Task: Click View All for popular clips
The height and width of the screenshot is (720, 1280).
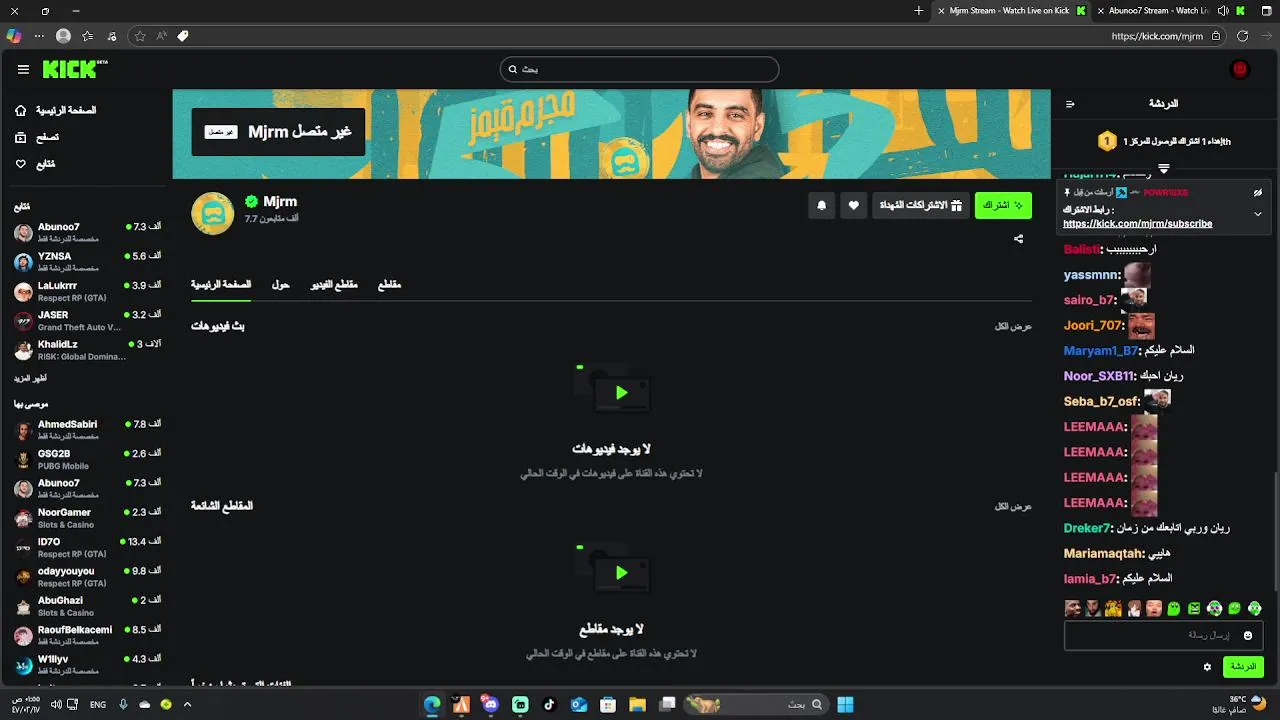Action: pos(1012,506)
